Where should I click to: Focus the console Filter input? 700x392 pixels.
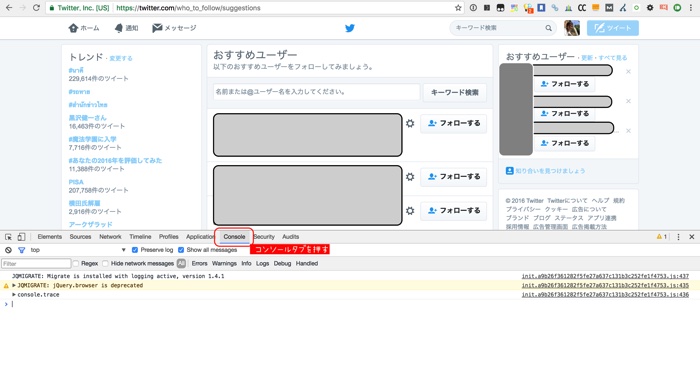[36, 263]
